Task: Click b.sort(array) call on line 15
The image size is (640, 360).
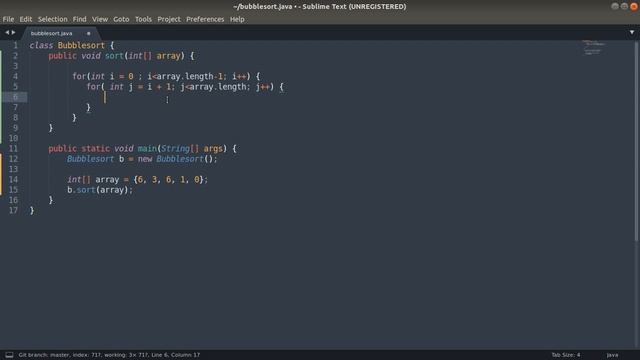Action: pos(98,190)
